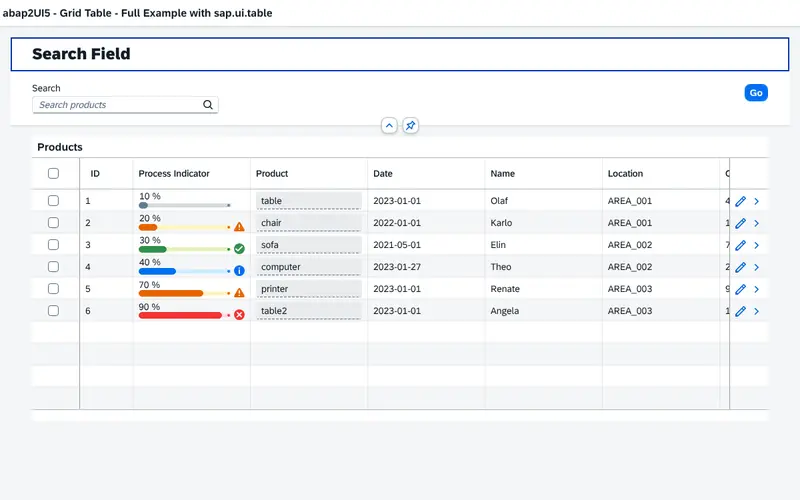Click the 'sofa' product input field
This screenshot has height=500, width=800.
[309, 244]
